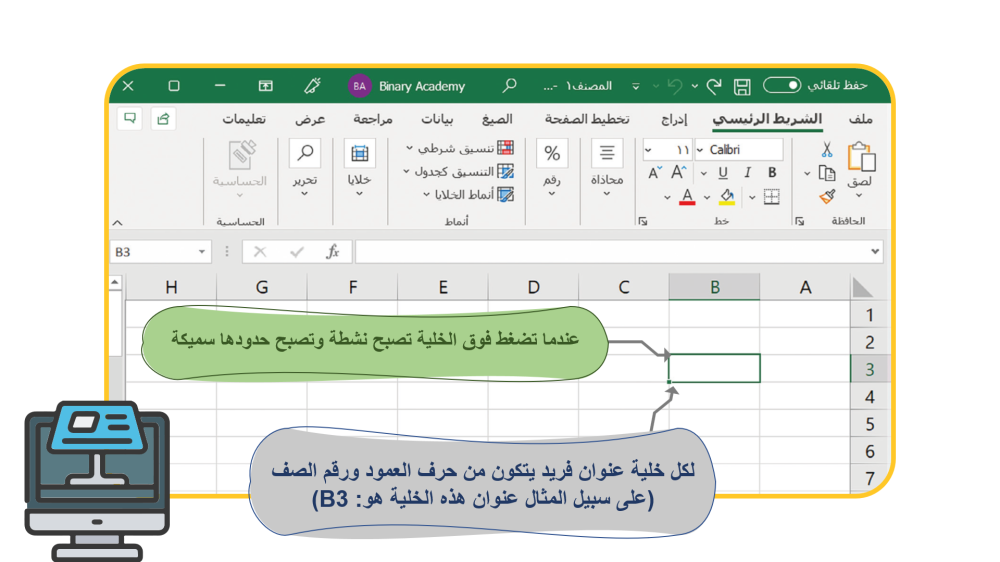Select column D header
The width and height of the screenshot is (1000, 562).
coord(533,288)
